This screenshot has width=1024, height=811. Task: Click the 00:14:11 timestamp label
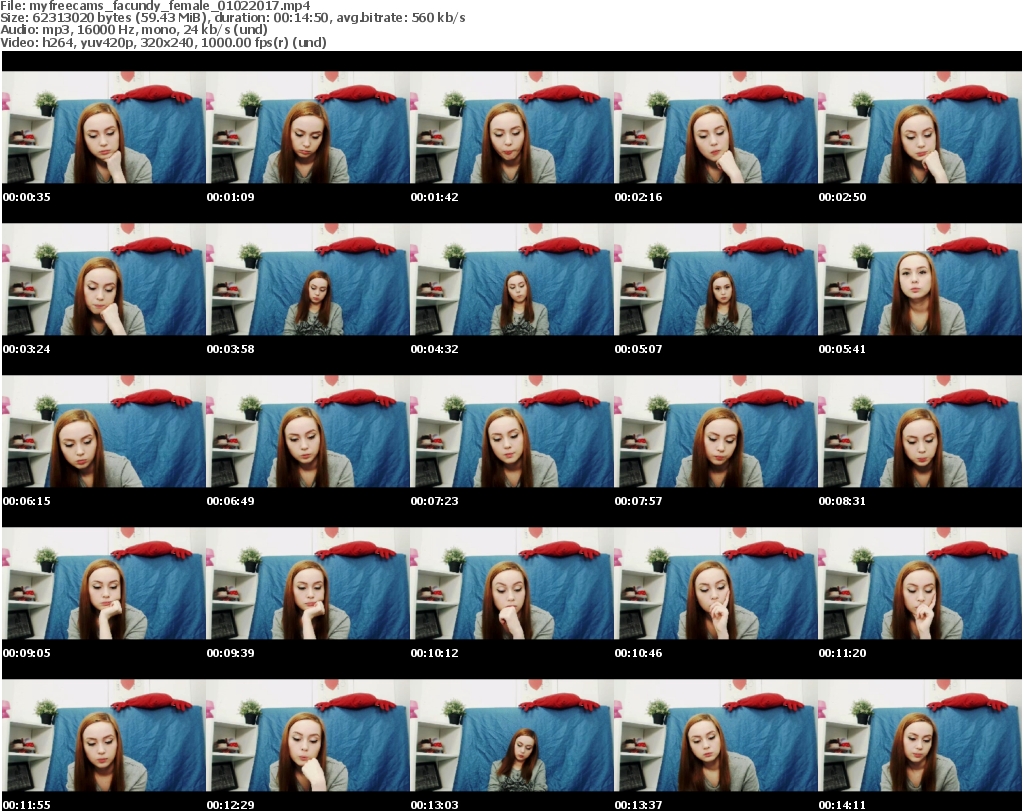click(x=842, y=805)
